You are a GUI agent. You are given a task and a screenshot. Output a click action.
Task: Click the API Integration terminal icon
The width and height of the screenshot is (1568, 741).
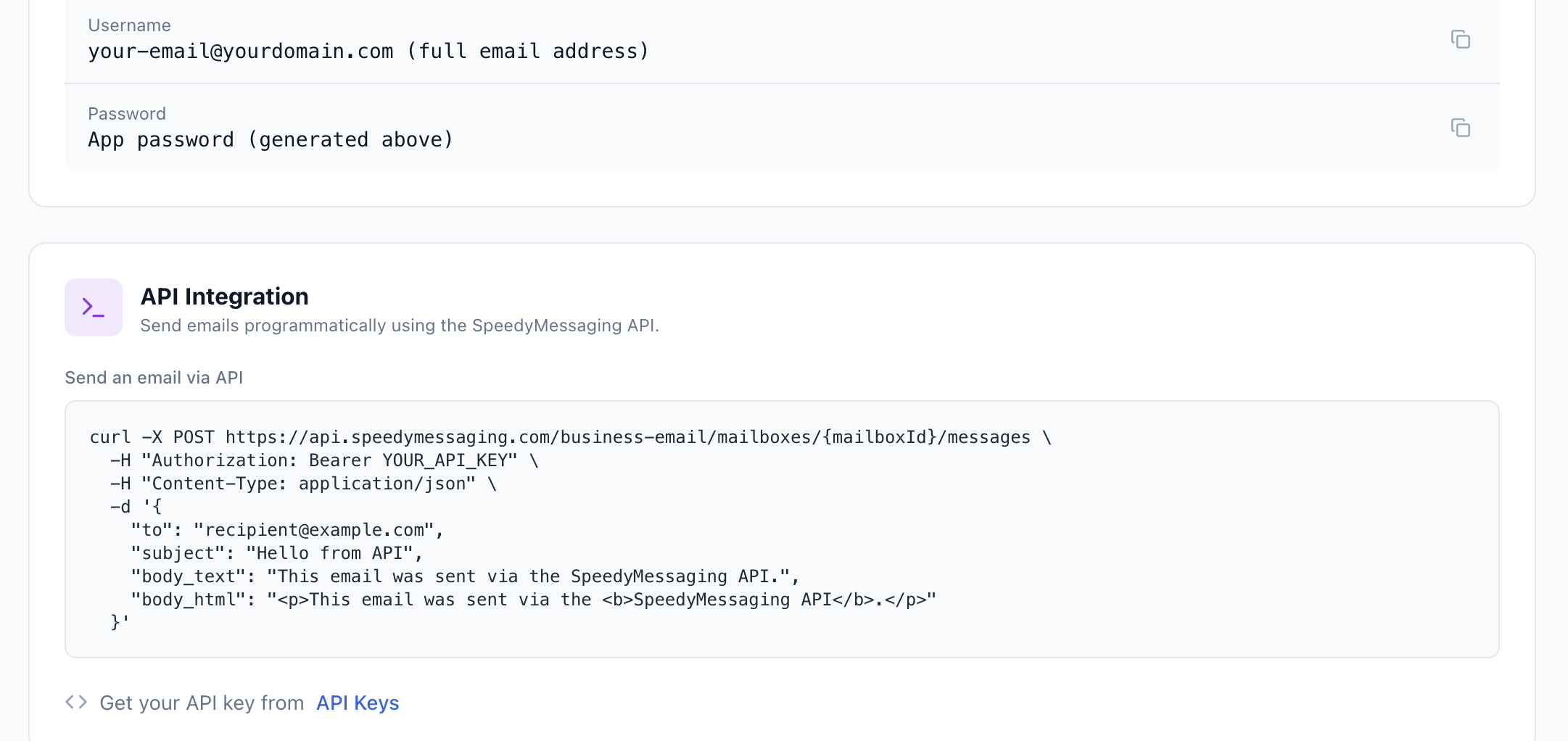94,307
